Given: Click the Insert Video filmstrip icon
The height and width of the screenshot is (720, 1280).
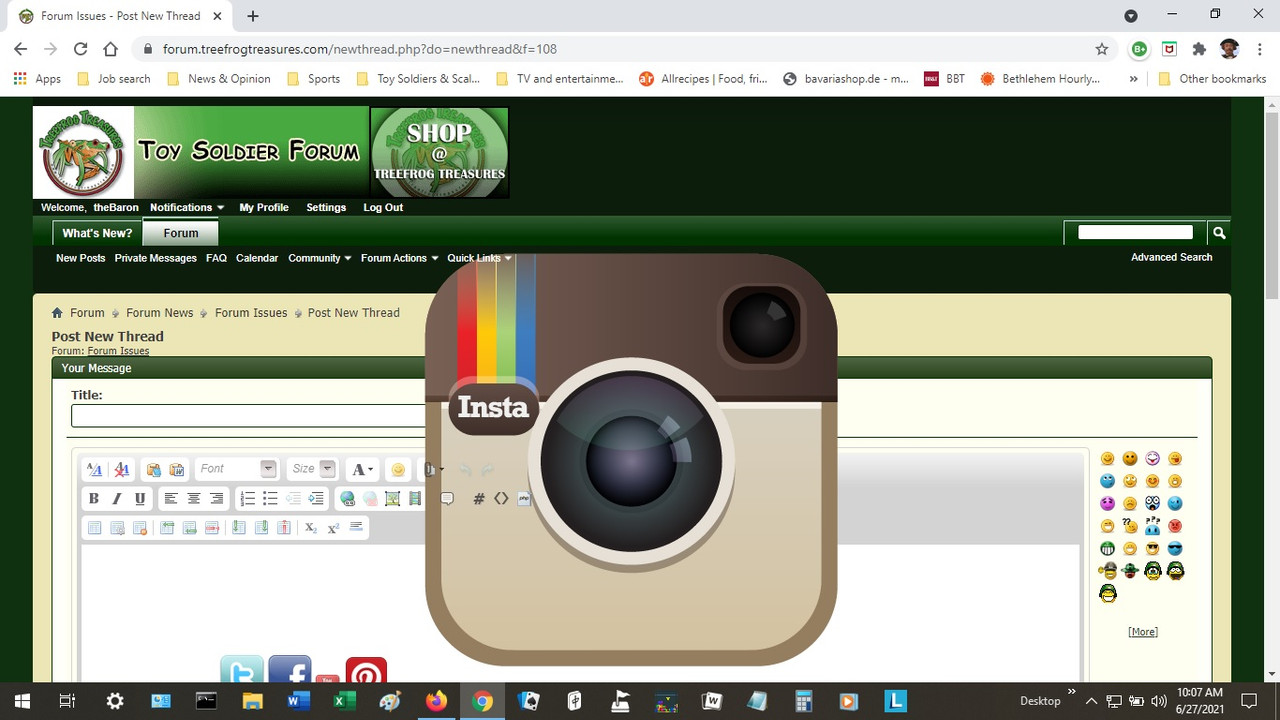Looking at the screenshot, I should tap(415, 498).
